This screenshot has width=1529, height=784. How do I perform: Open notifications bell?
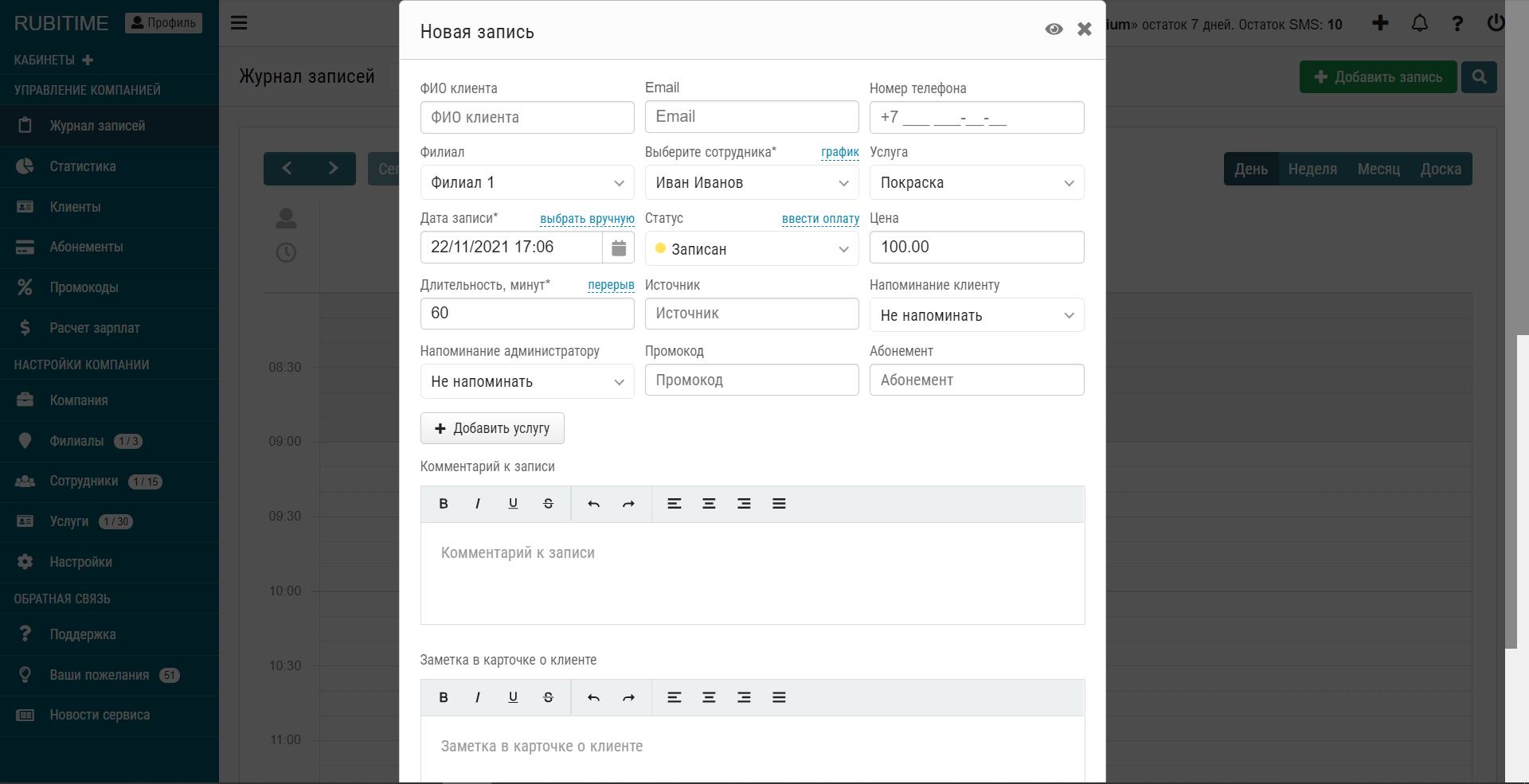point(1419,23)
